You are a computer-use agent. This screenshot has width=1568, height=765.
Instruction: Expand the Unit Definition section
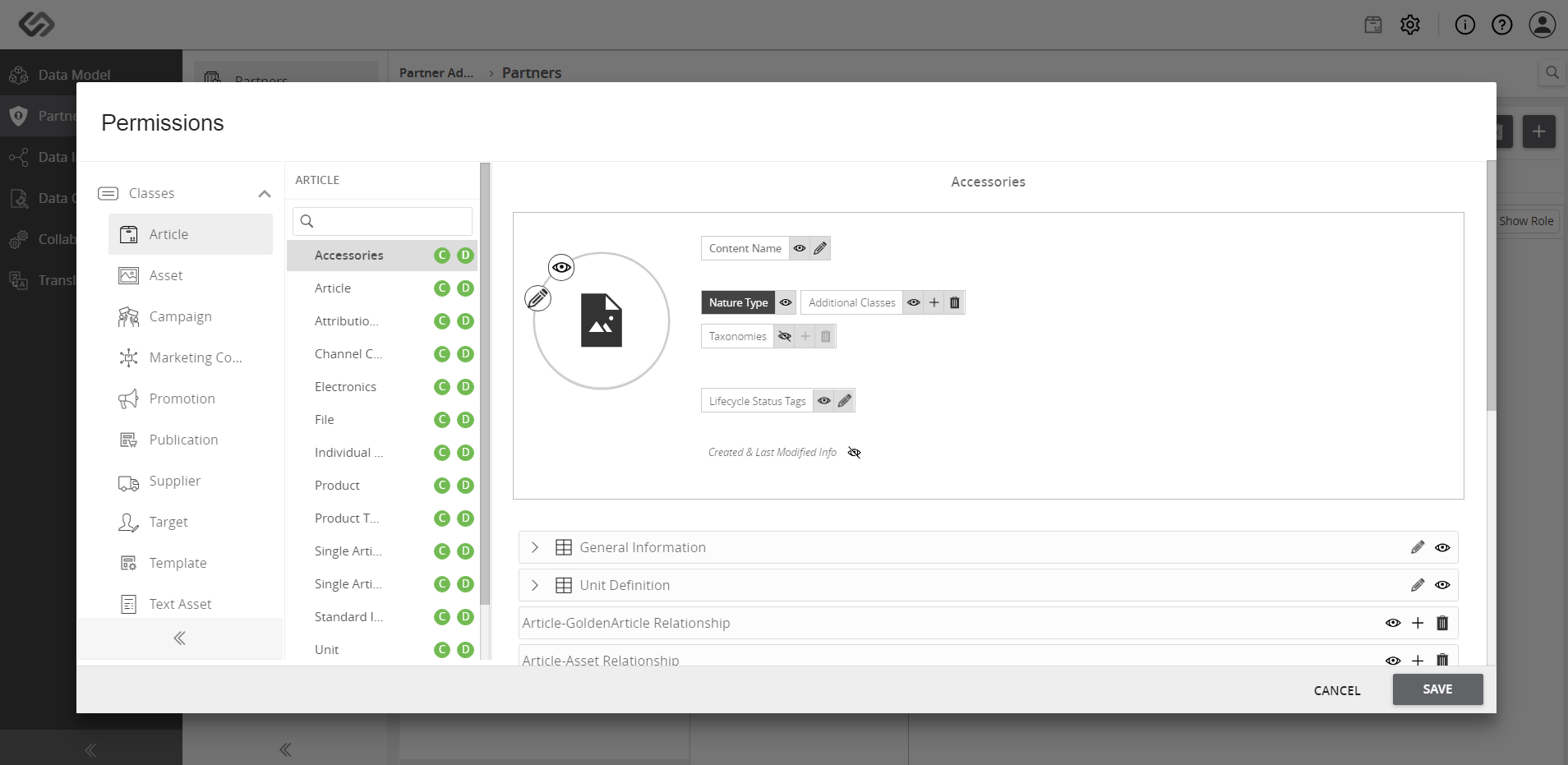point(535,585)
